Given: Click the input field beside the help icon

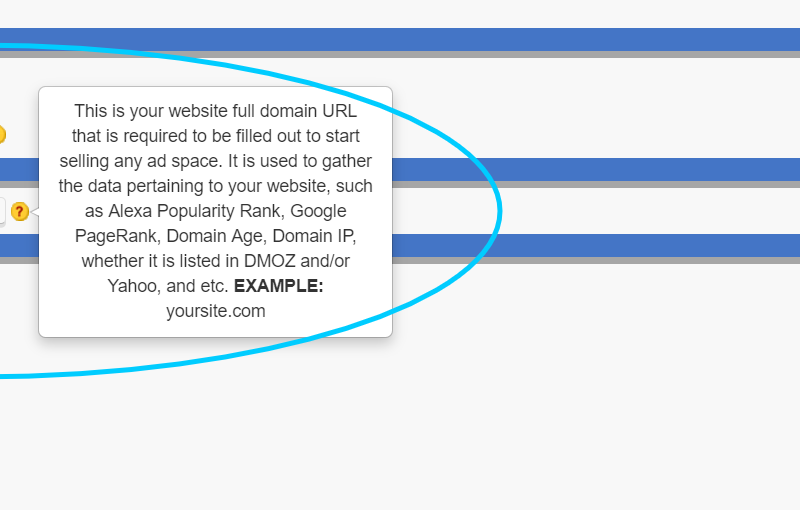Looking at the screenshot, I should tap(3, 211).
